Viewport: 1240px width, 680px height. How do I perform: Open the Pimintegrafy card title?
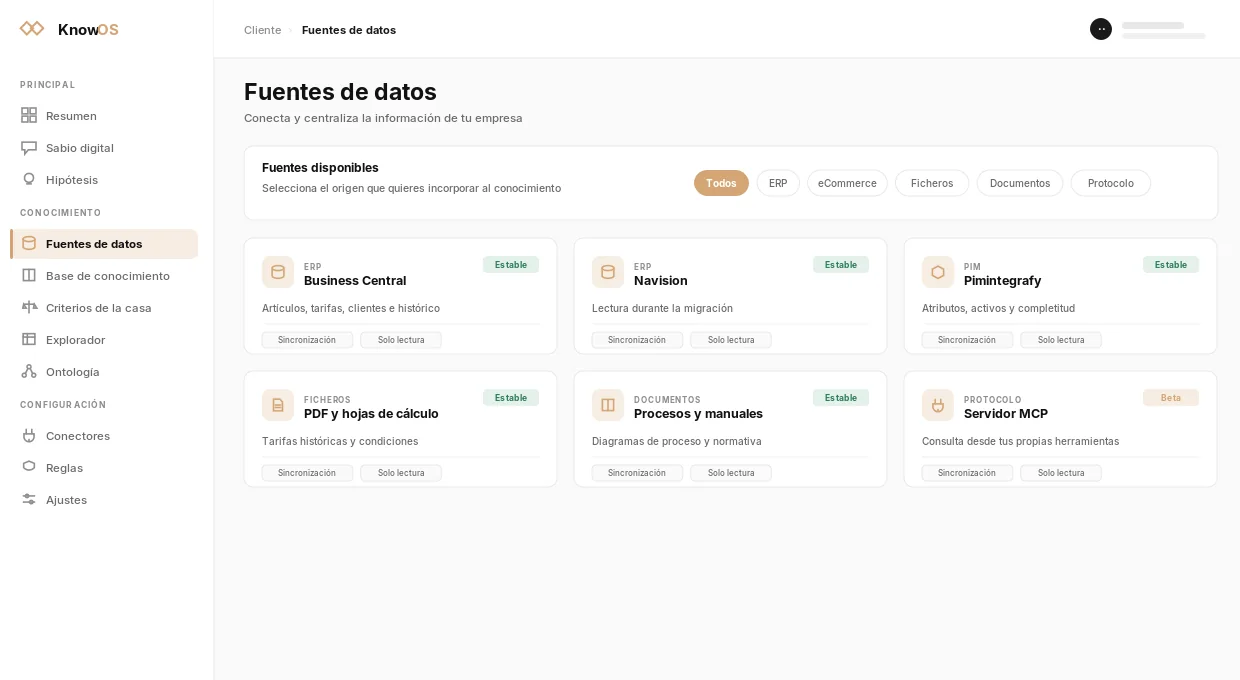(x=1002, y=280)
